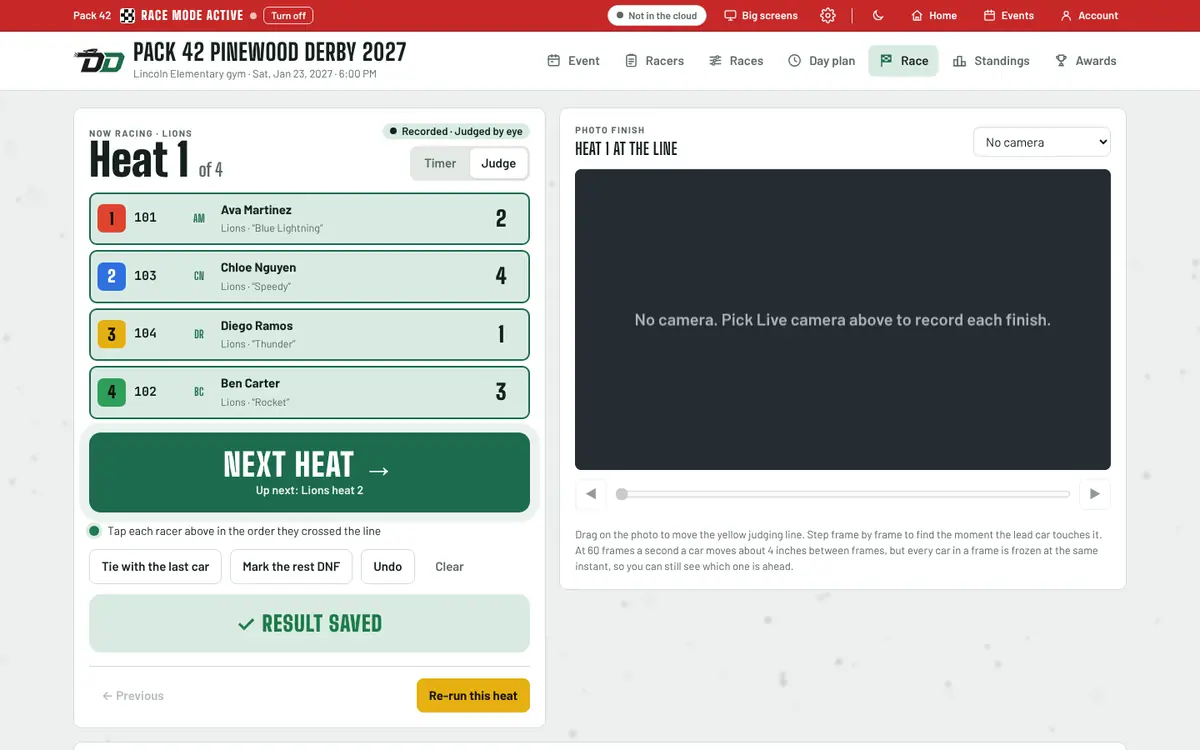Click Ava Martinez racer row

(309, 218)
